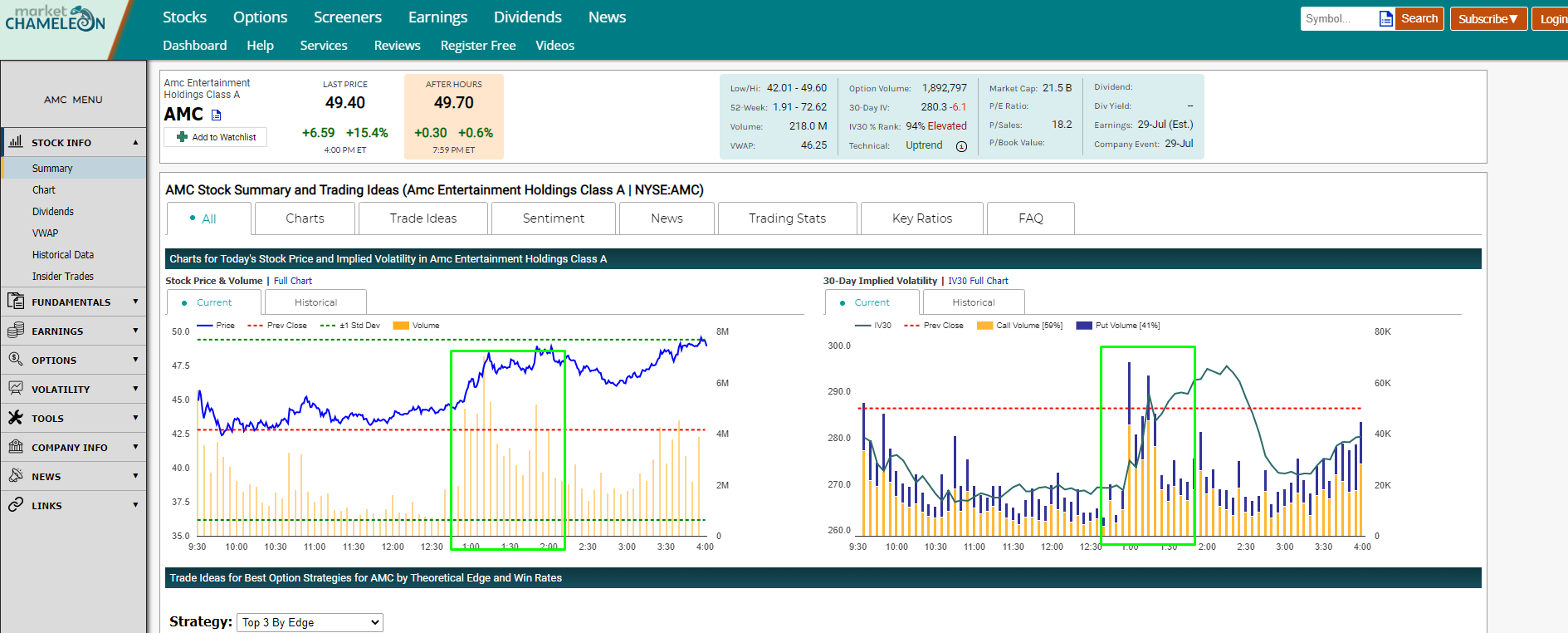
Task: Toggle ±1 Std Dev legend entry
Action: [350, 326]
